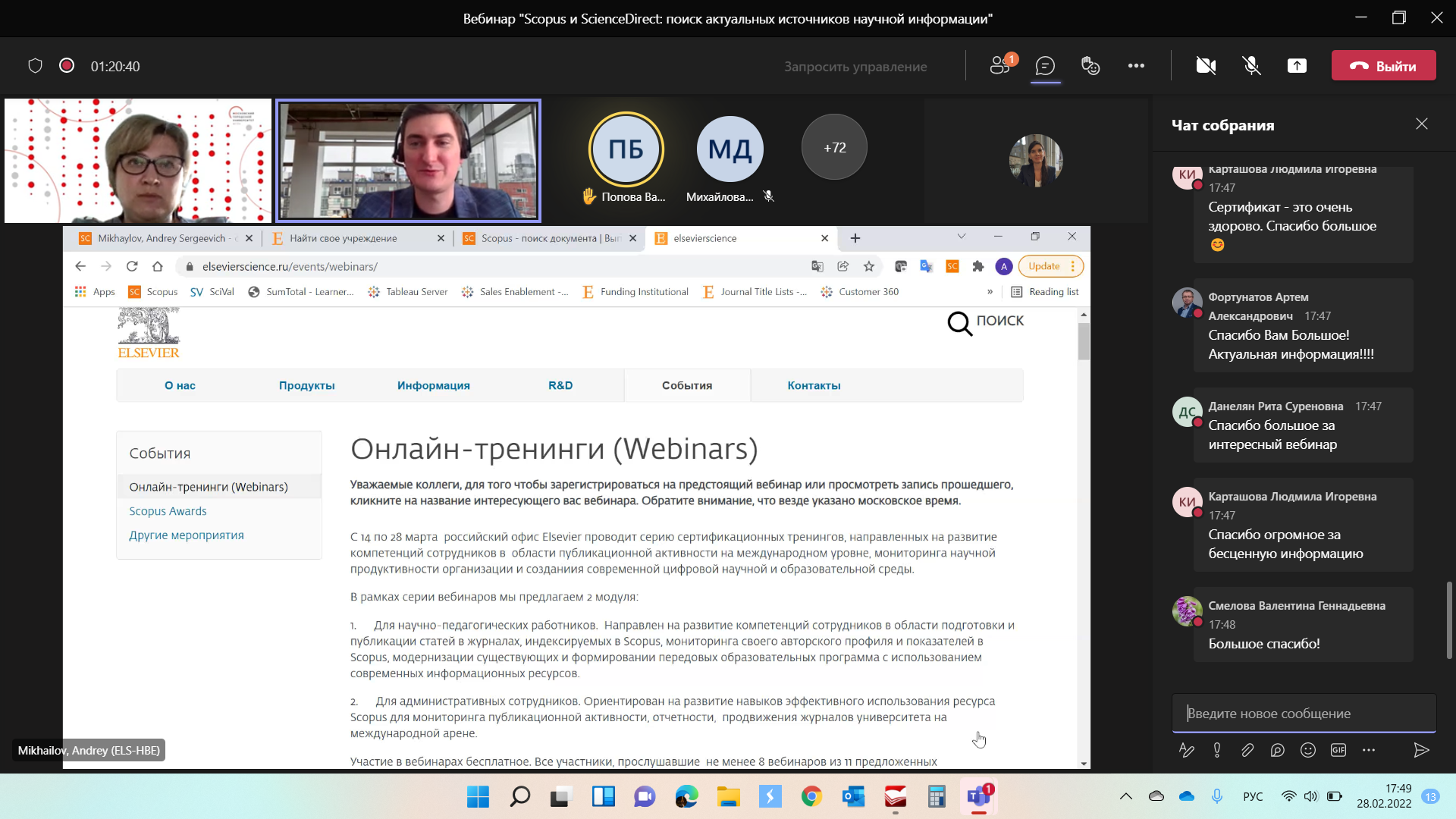The image size is (1456, 819).
Task: Click the meeting chat icon
Action: point(1045,66)
